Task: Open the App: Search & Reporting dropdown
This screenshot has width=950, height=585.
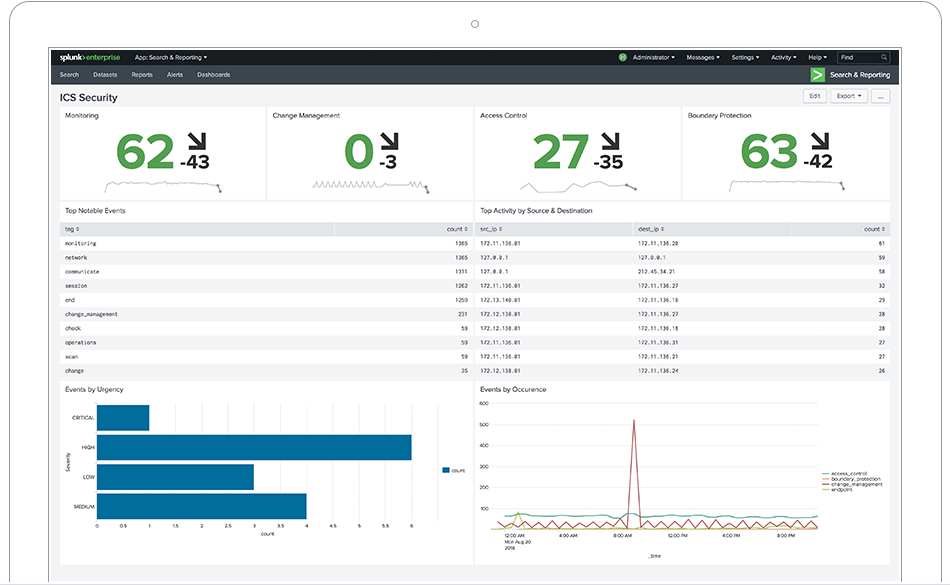Action: (171, 58)
